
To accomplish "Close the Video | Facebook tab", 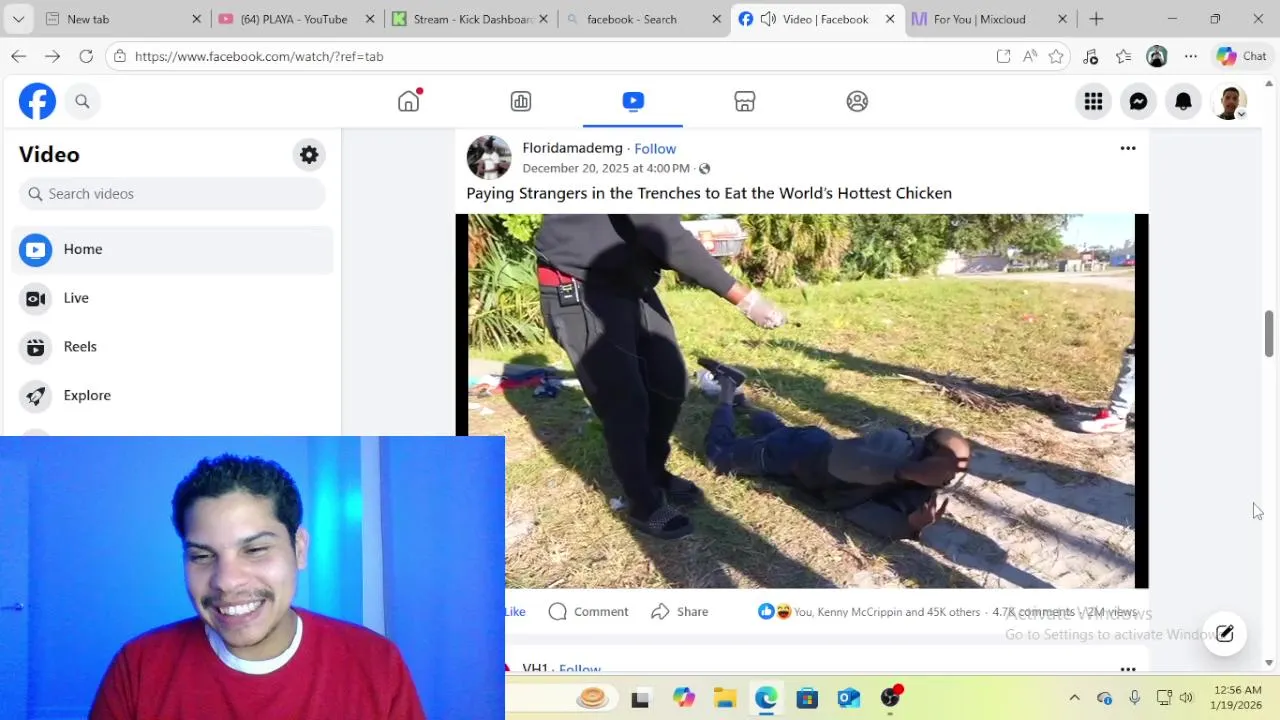I will (890, 19).
